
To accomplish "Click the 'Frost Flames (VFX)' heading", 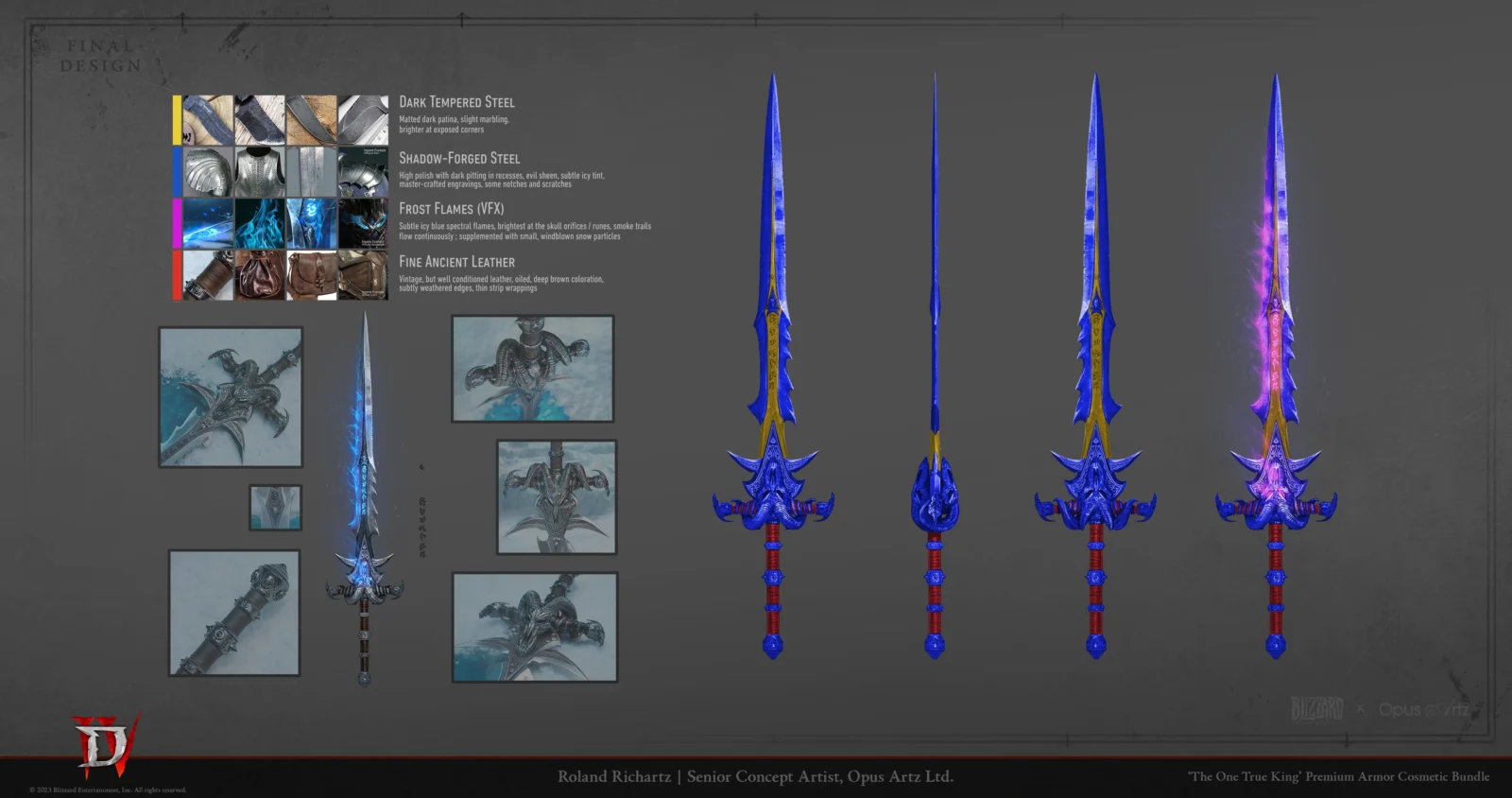I will [451, 208].
